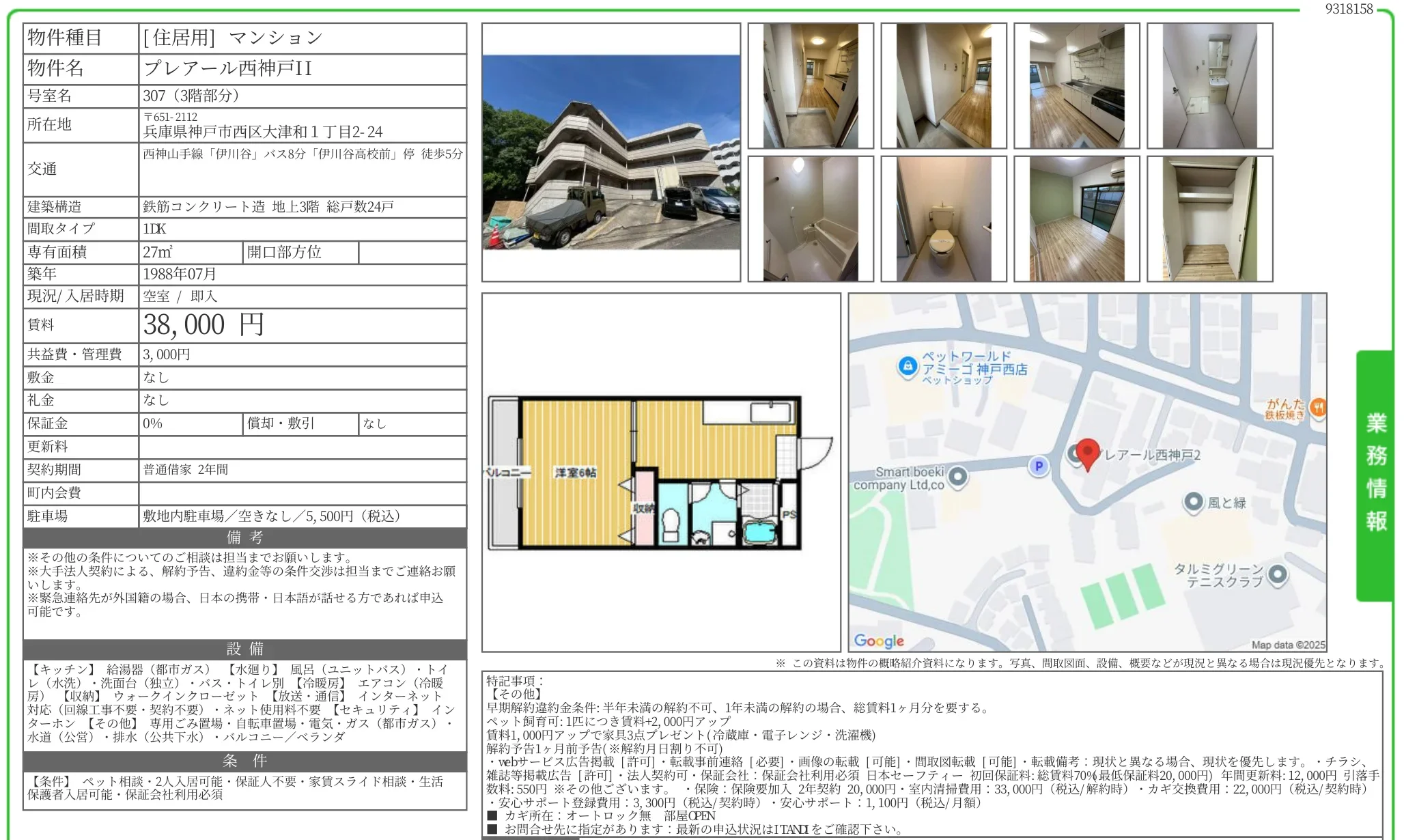Click the Google logo on map
The image size is (1404, 840).
(879, 641)
